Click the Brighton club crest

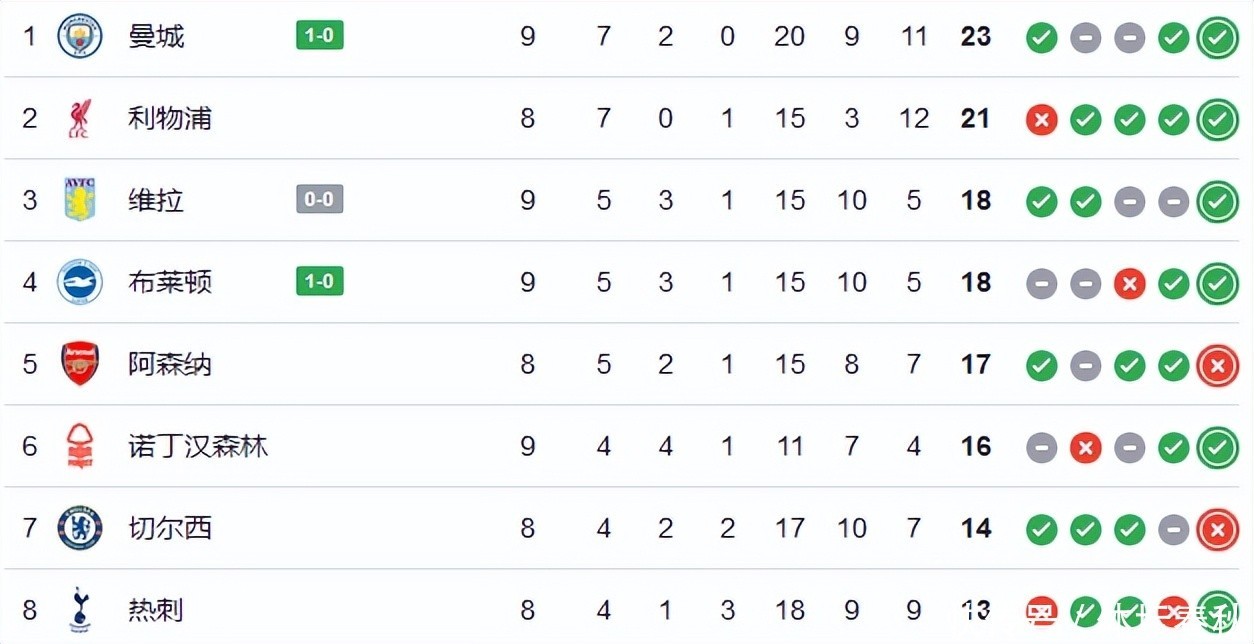pyautogui.click(x=80, y=283)
